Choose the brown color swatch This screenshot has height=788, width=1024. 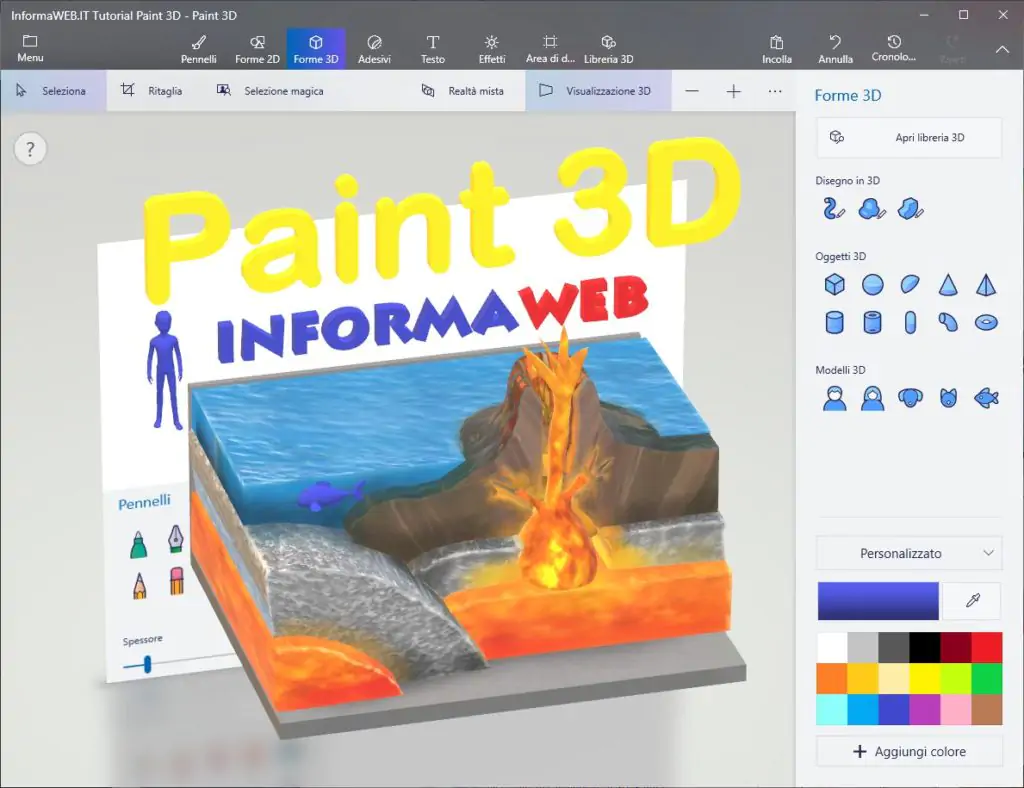987,709
